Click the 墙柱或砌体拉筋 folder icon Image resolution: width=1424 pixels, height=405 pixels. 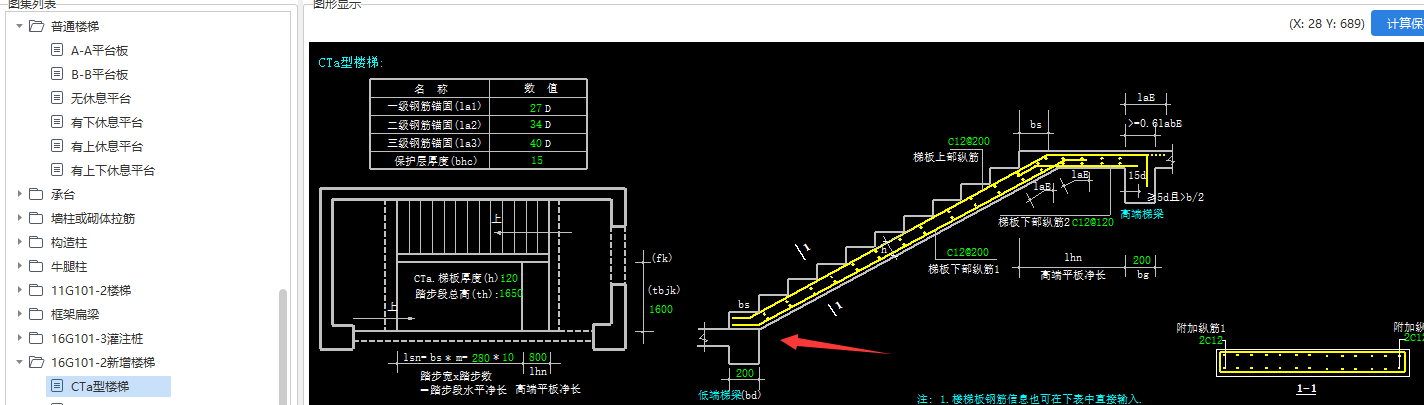36,218
